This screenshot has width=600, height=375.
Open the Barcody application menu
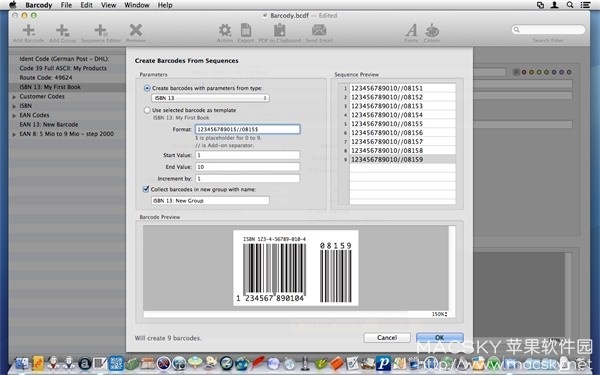pyautogui.click(x=39, y=5)
